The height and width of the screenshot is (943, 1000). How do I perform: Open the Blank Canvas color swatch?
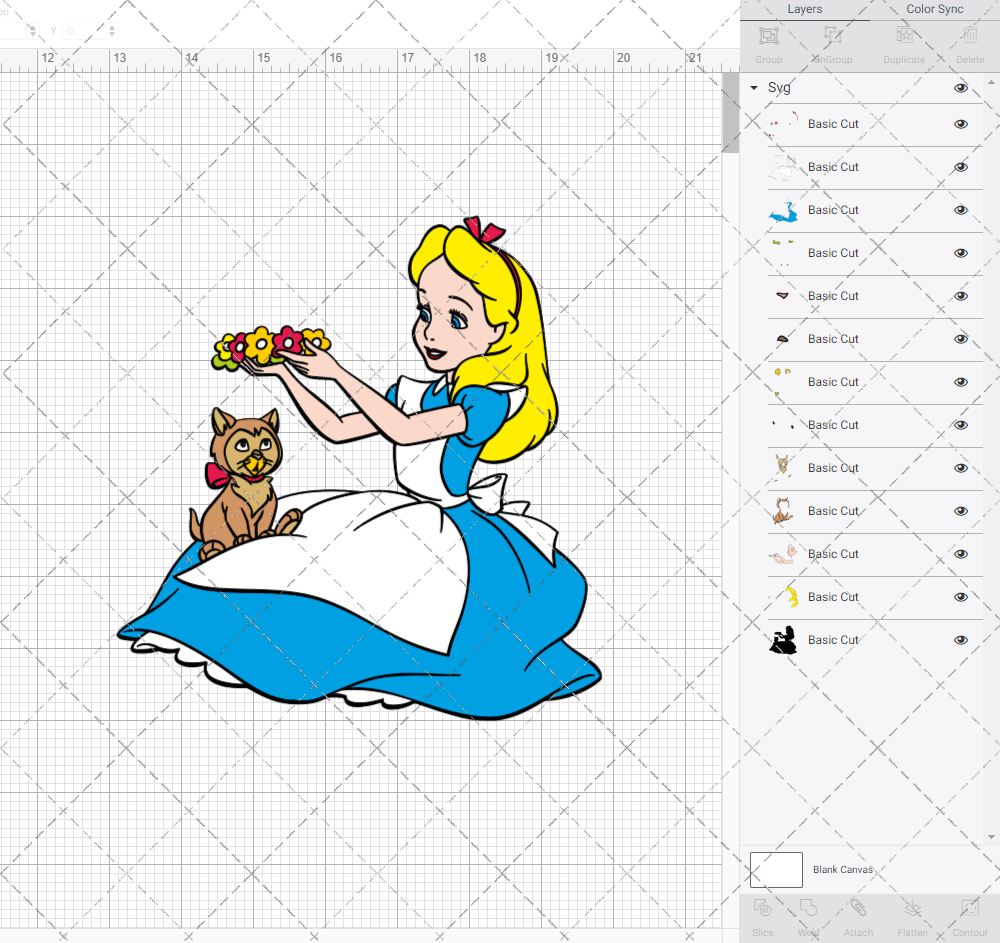click(776, 870)
